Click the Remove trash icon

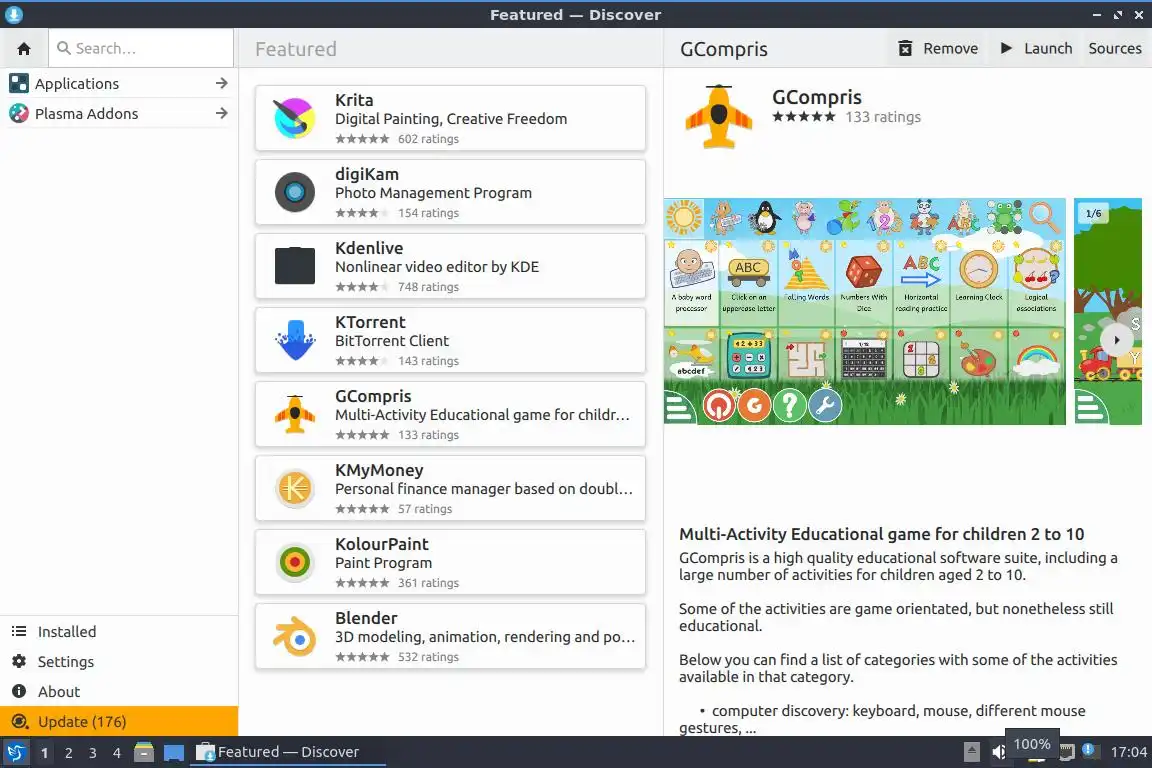[x=905, y=49]
